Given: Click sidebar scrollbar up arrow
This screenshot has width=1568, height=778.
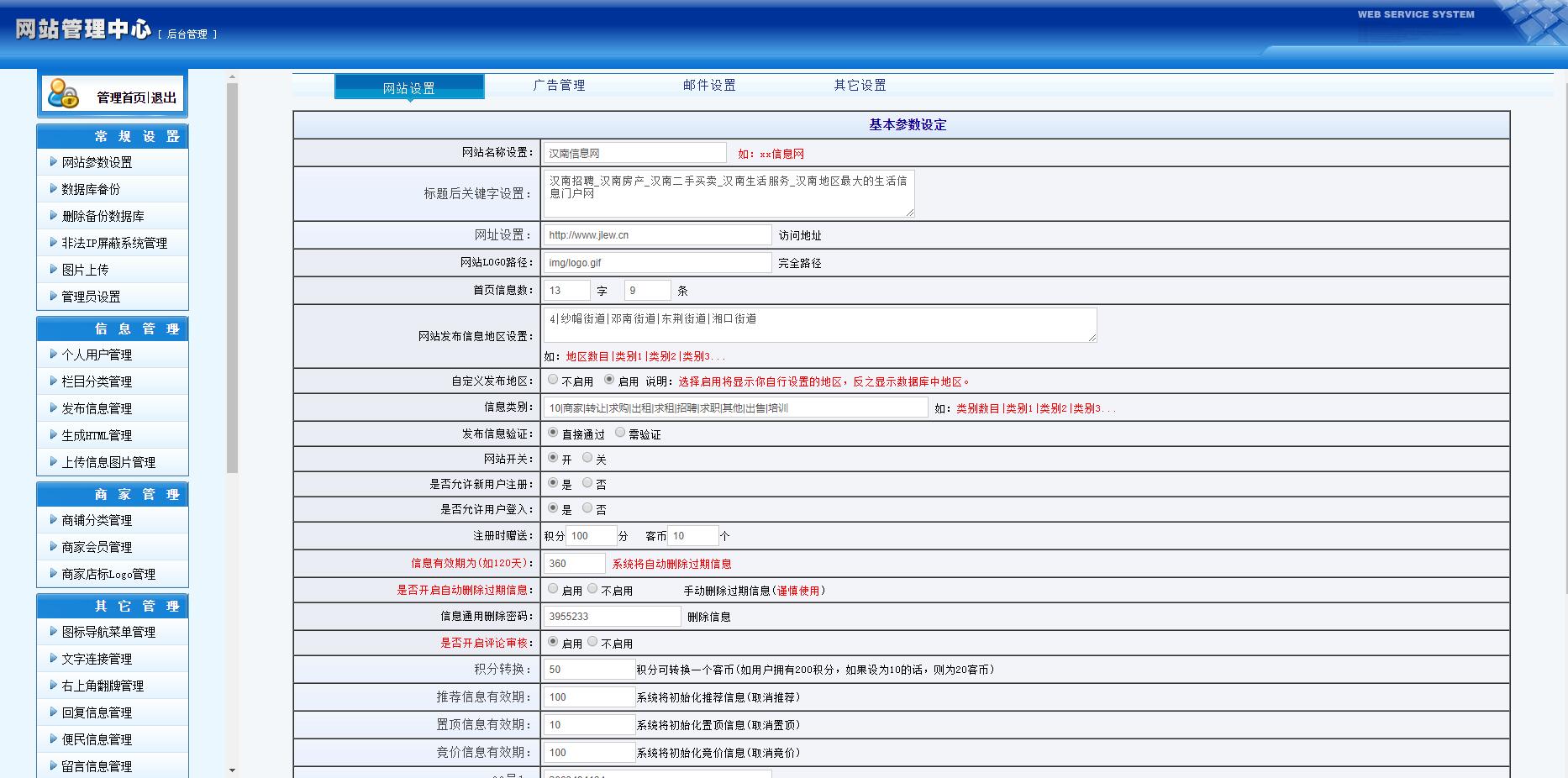Looking at the screenshot, I should point(232,78).
